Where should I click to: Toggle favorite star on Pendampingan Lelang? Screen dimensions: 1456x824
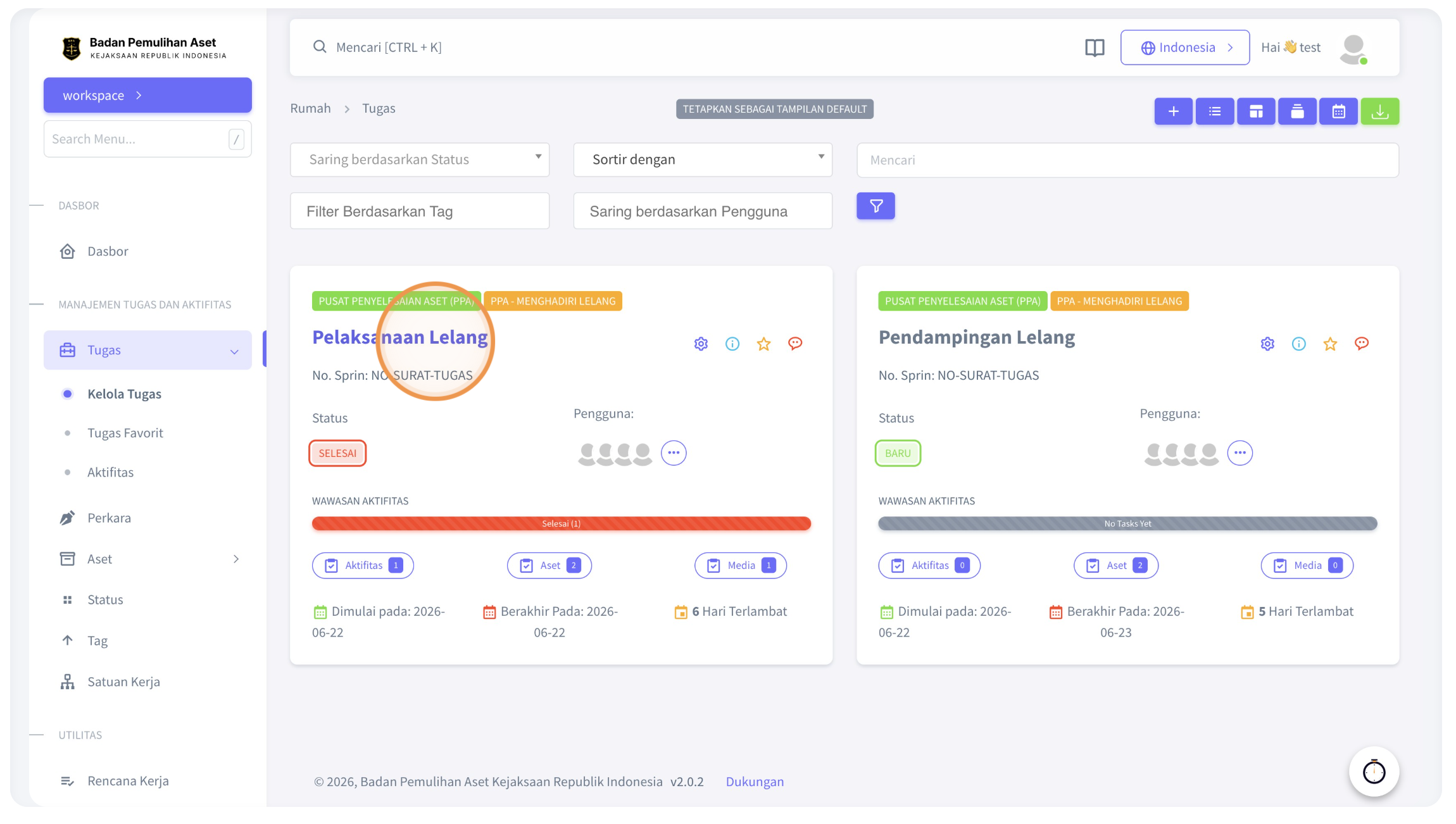[1330, 344]
